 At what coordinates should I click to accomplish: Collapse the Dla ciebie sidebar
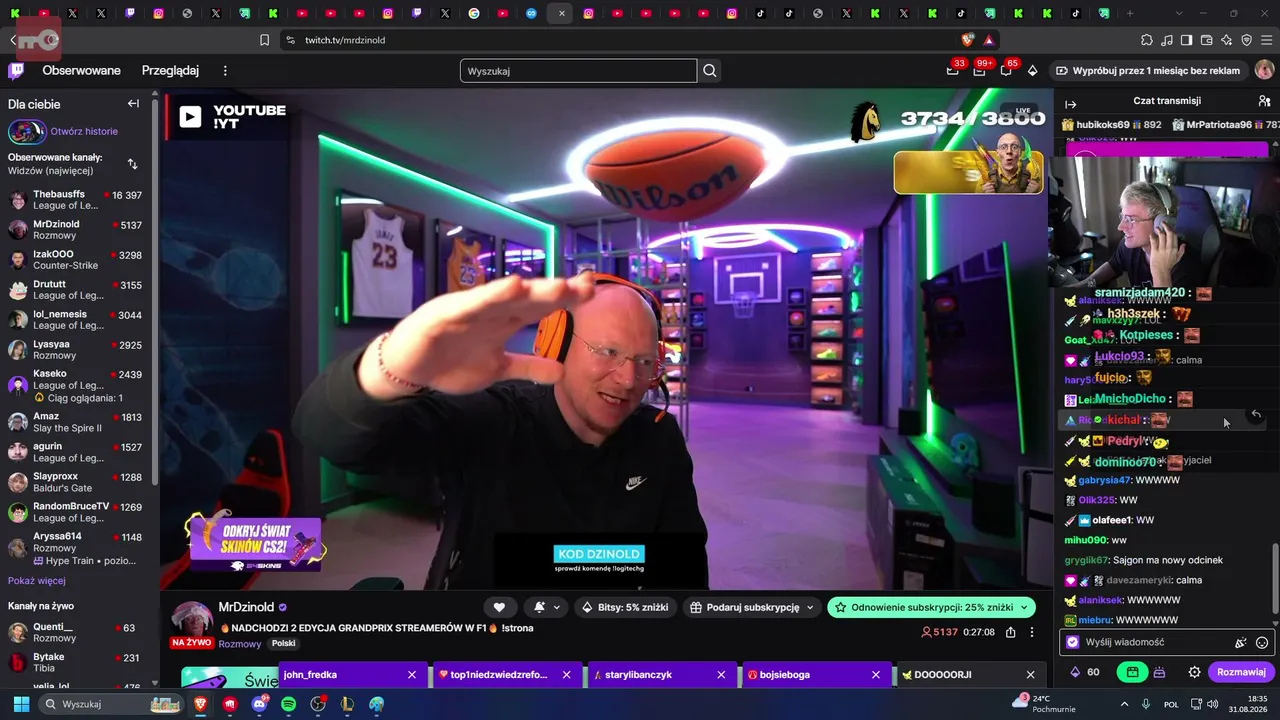pos(133,104)
